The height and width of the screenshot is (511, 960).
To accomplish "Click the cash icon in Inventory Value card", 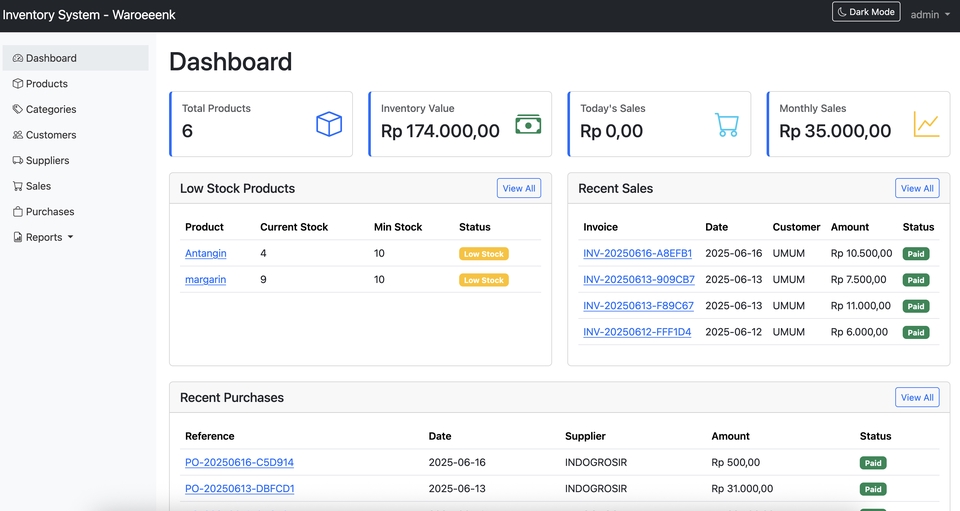I will tap(528, 124).
